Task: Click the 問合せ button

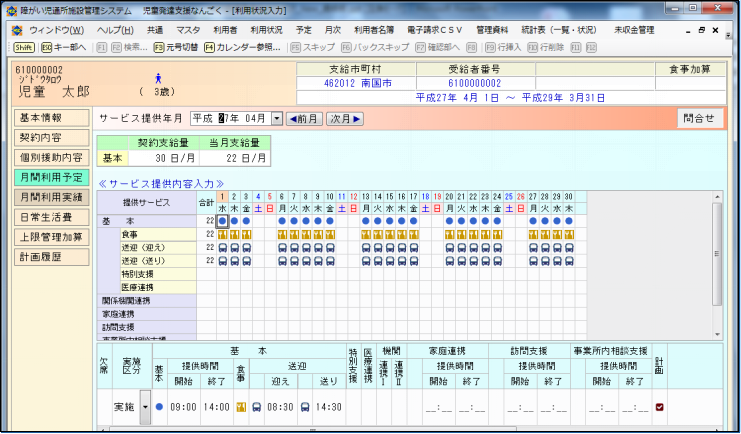Action: pos(698,117)
